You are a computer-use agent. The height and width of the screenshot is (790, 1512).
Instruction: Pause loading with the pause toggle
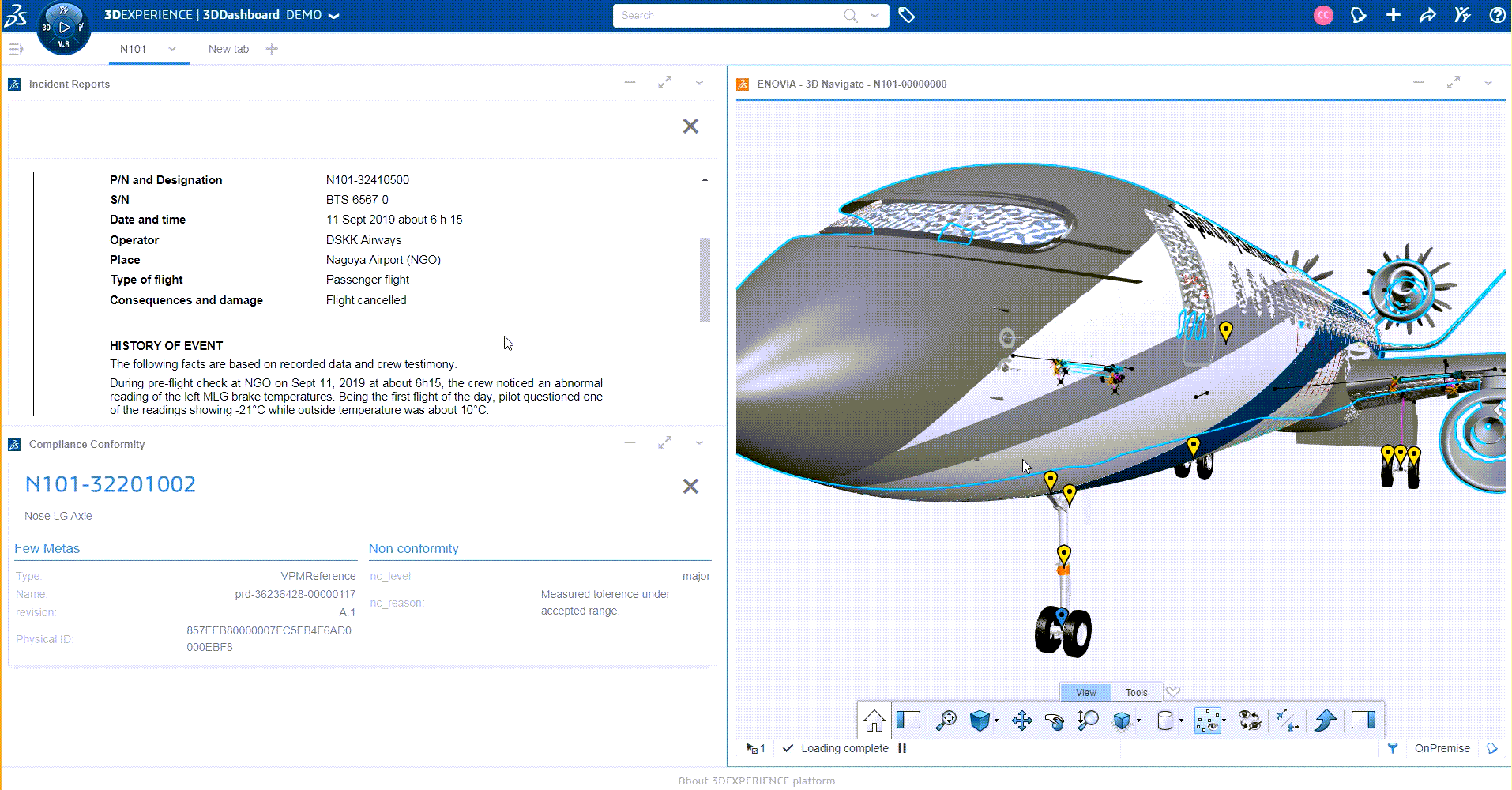click(902, 748)
